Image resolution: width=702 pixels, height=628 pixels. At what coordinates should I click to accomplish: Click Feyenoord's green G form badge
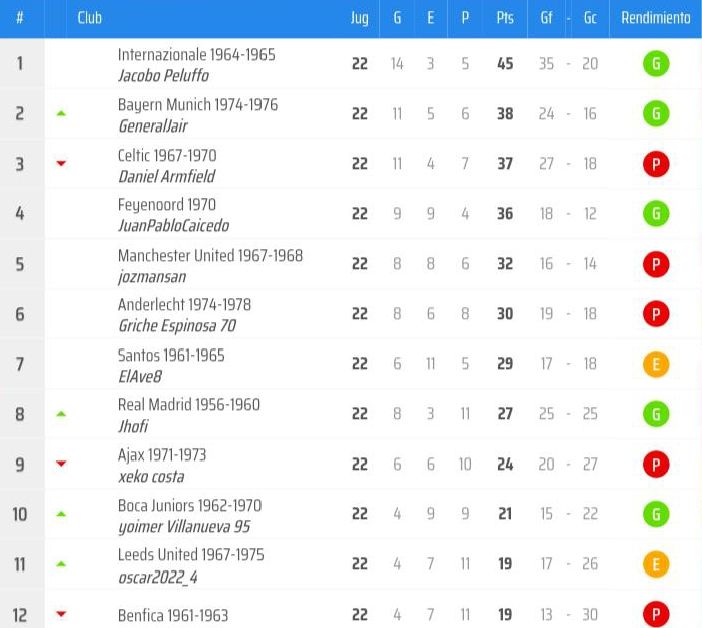(x=656, y=214)
